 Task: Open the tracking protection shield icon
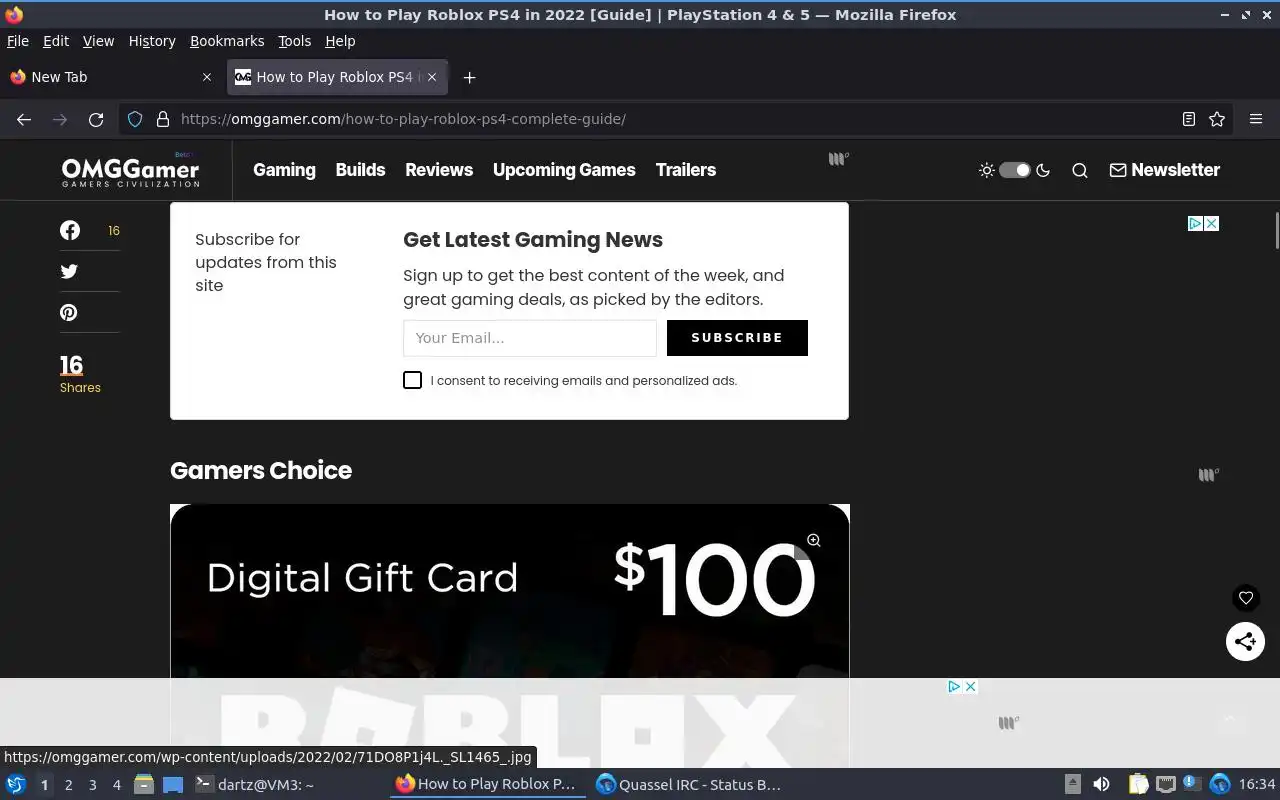135,119
